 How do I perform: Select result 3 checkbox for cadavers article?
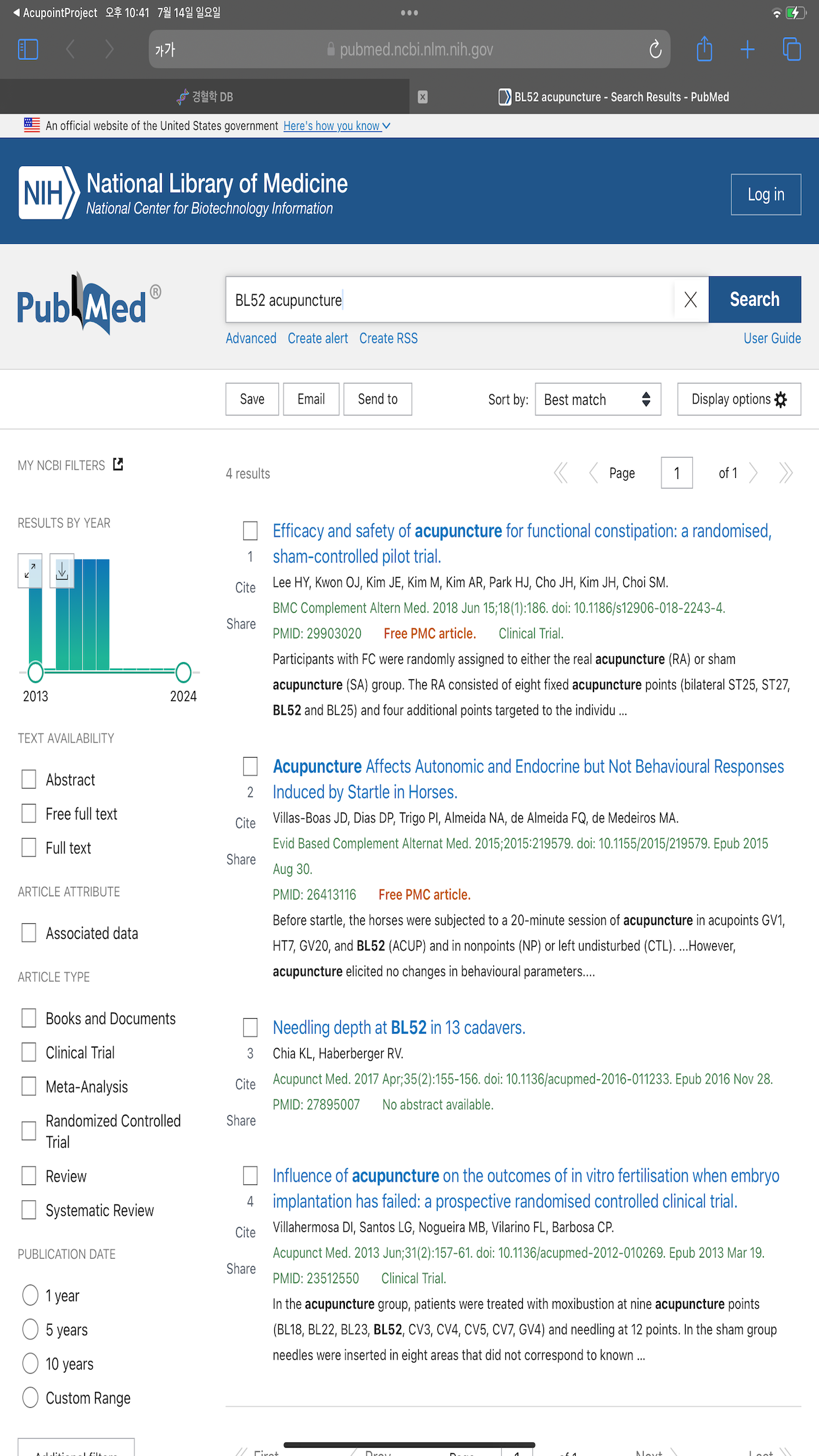[x=250, y=1027]
